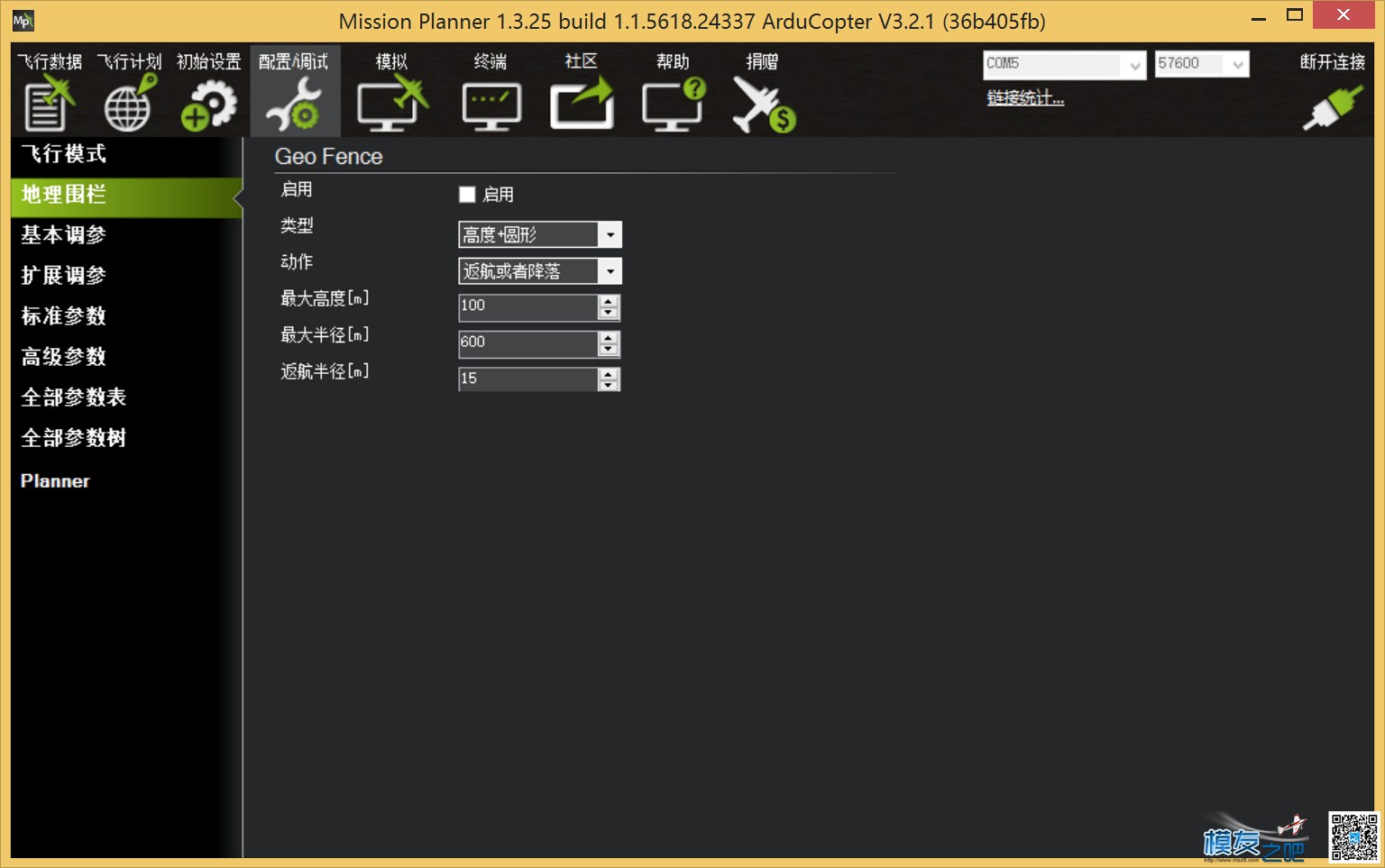The width and height of the screenshot is (1385, 868).
Task: Close the Mission Planner window
Action: pos(1344,15)
